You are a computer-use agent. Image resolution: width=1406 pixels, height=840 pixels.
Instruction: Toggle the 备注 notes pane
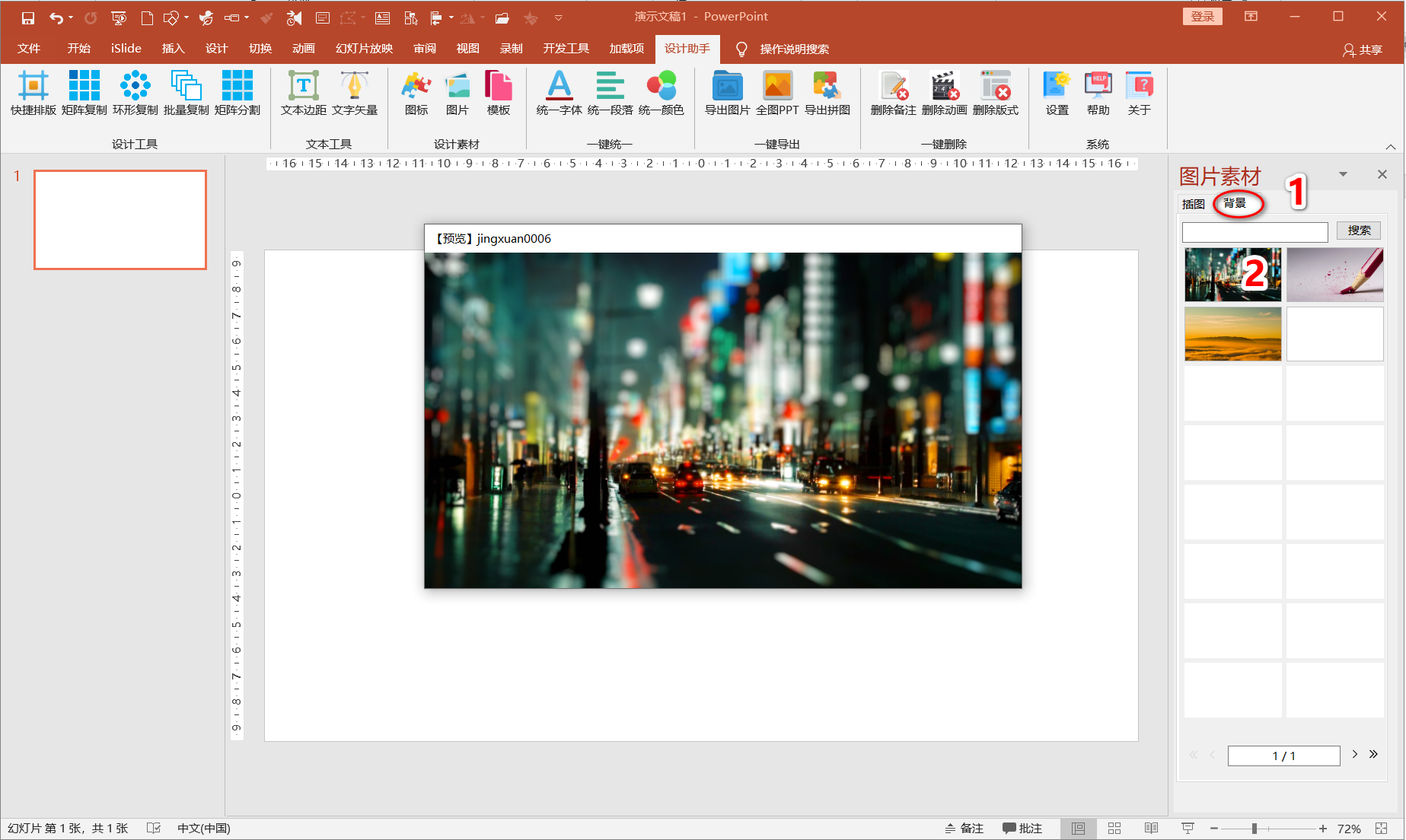[964, 829]
